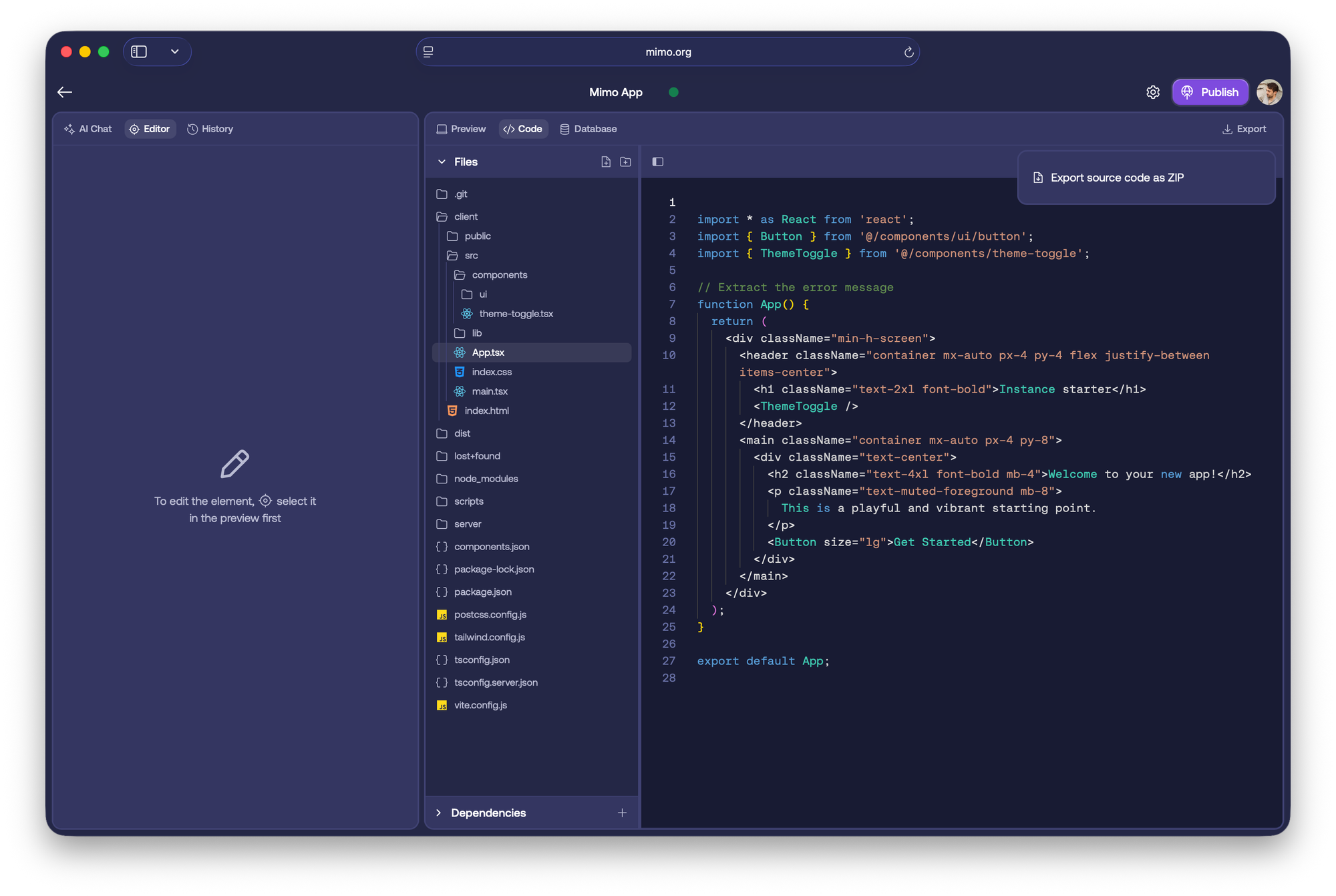
Task: Click the add dependency plus icon
Action: [x=622, y=813]
